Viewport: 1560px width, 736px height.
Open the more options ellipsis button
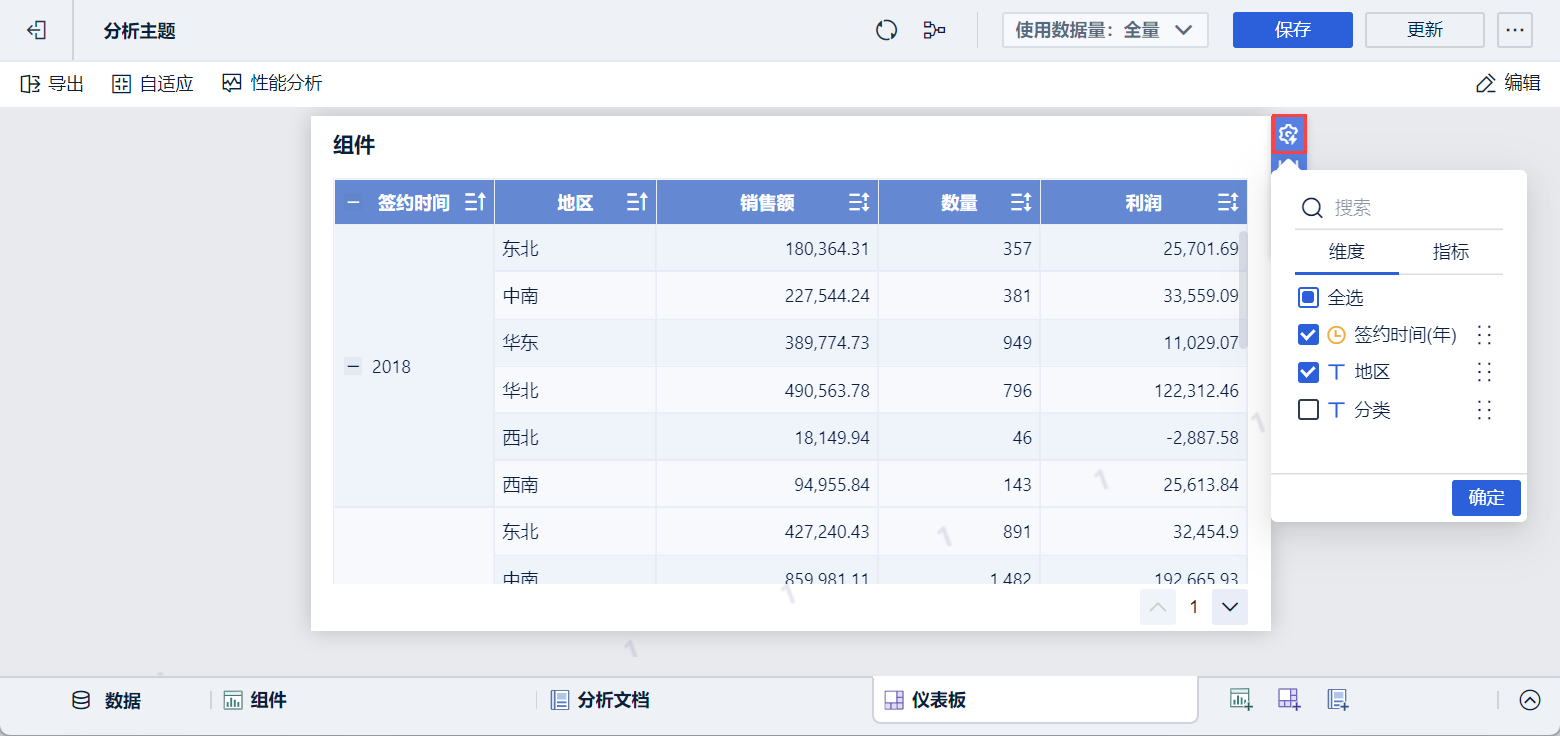pos(1515,30)
